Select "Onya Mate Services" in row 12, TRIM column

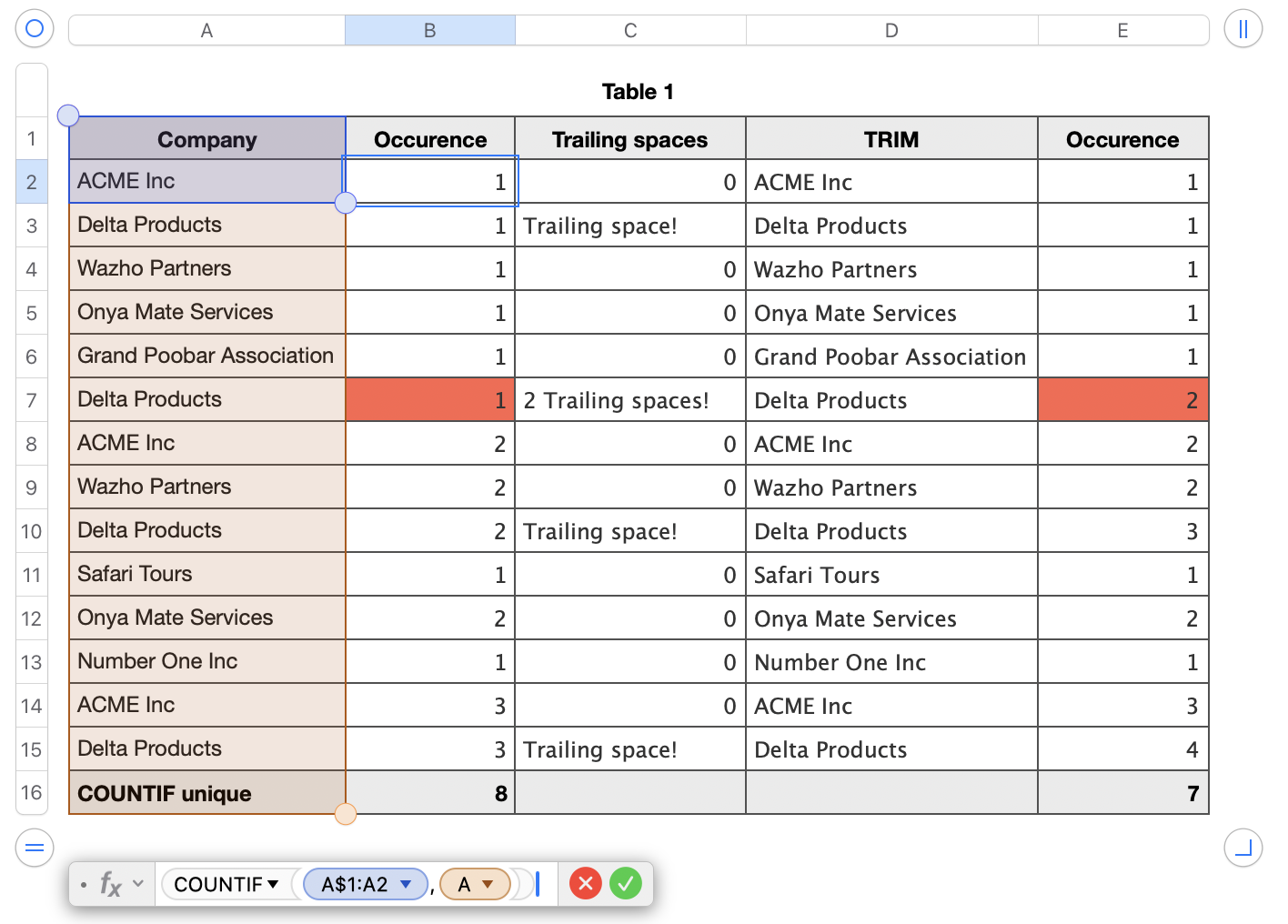click(x=891, y=618)
